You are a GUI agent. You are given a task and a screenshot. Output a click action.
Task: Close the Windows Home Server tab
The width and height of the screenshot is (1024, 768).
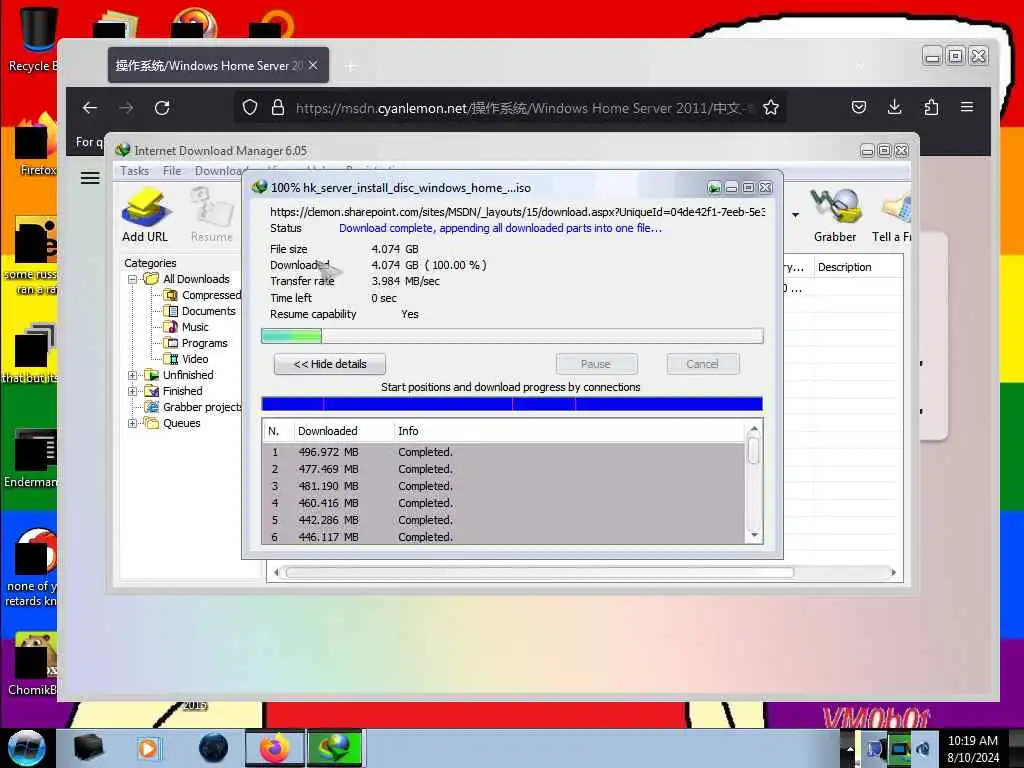click(313, 65)
